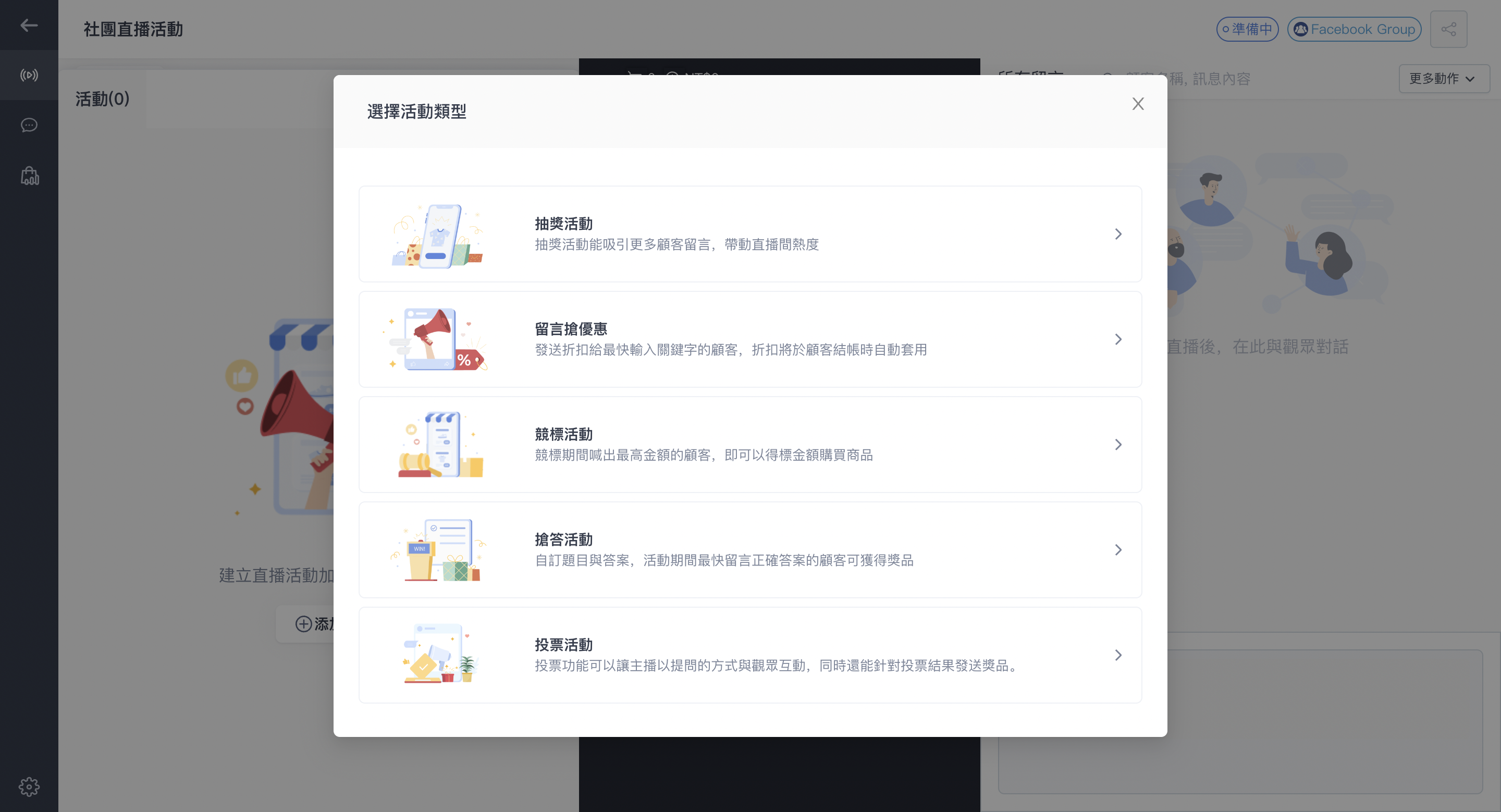Open the settings gear in the sidebar
This screenshot has height=812, width=1501.
tap(29, 787)
